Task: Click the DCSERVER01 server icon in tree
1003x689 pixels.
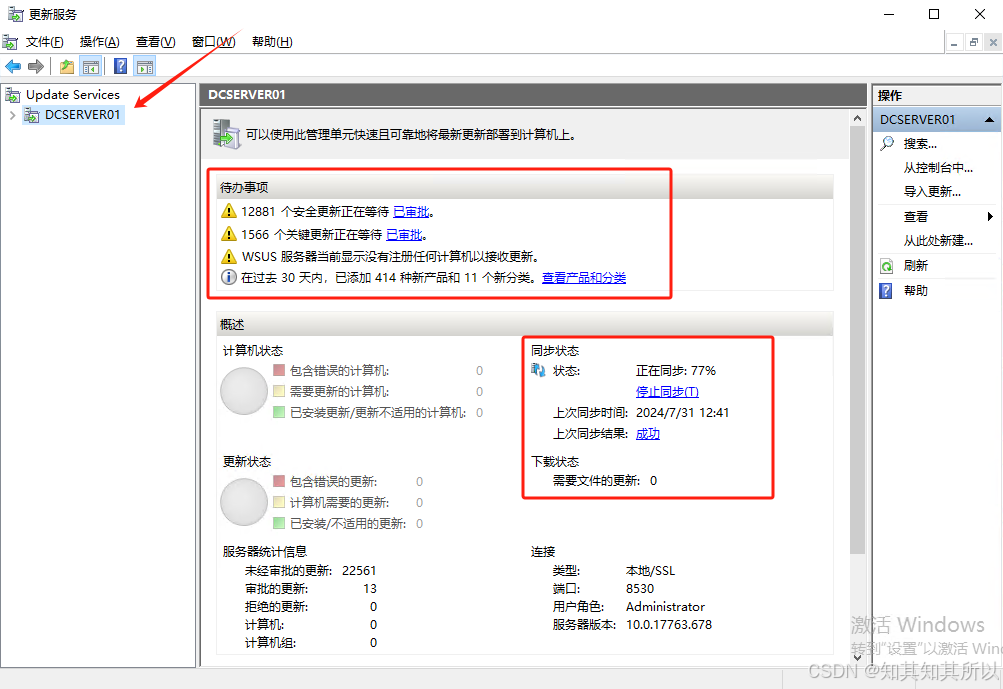Action: 32,115
